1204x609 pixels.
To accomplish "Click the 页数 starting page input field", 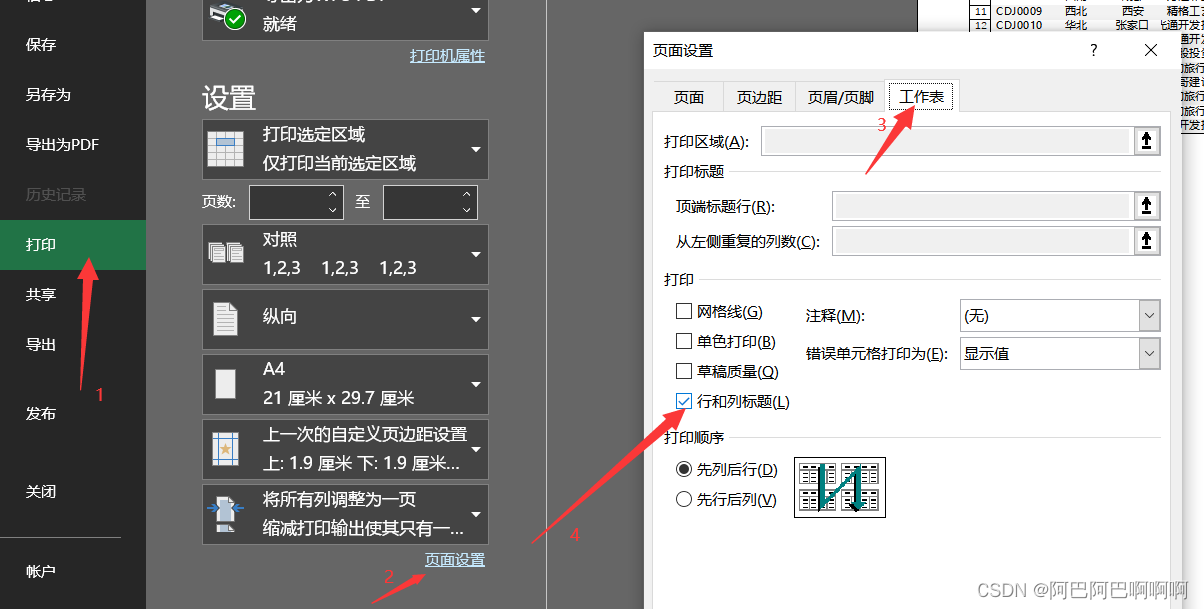I will (x=290, y=202).
